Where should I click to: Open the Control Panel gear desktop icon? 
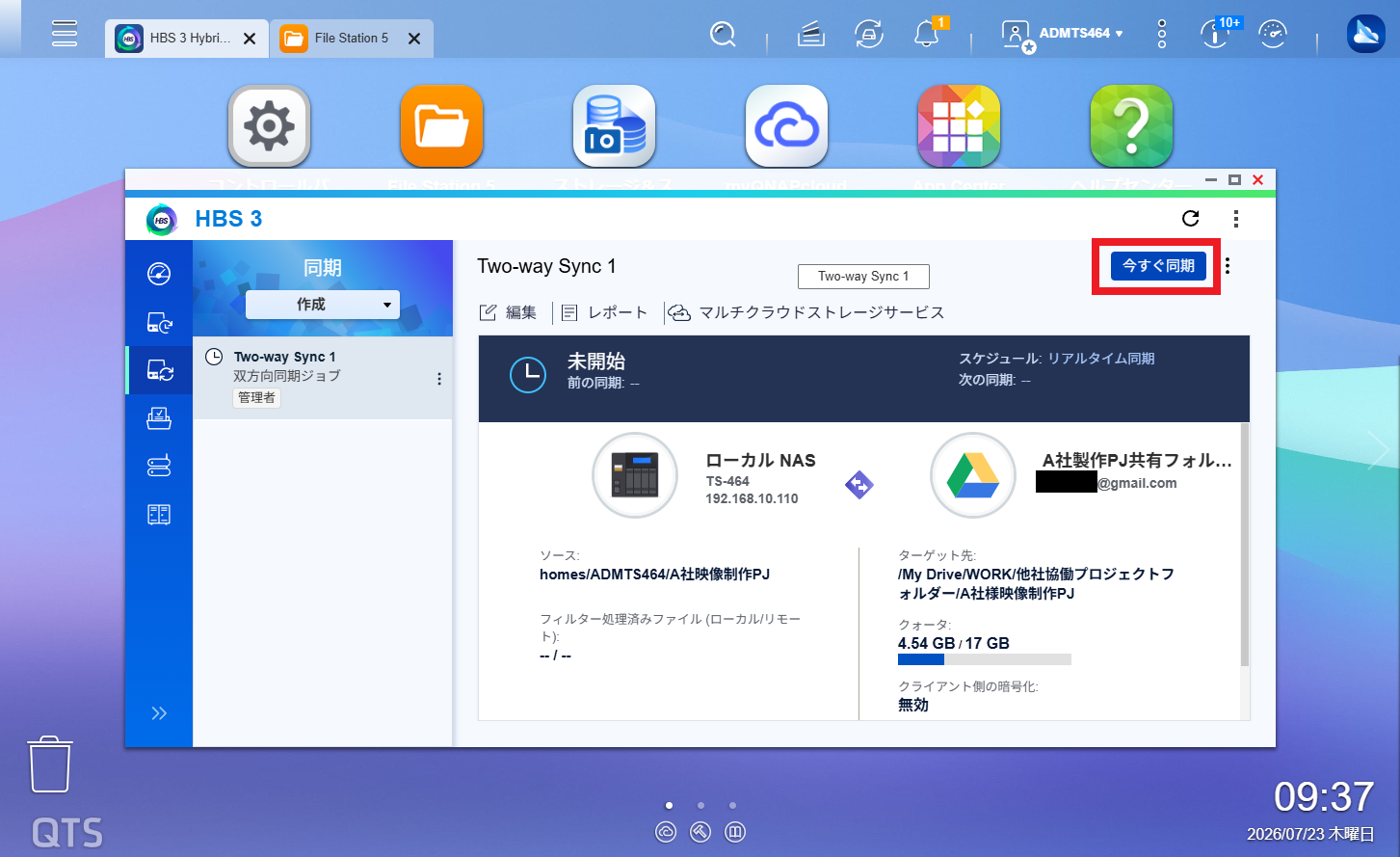pos(269,126)
